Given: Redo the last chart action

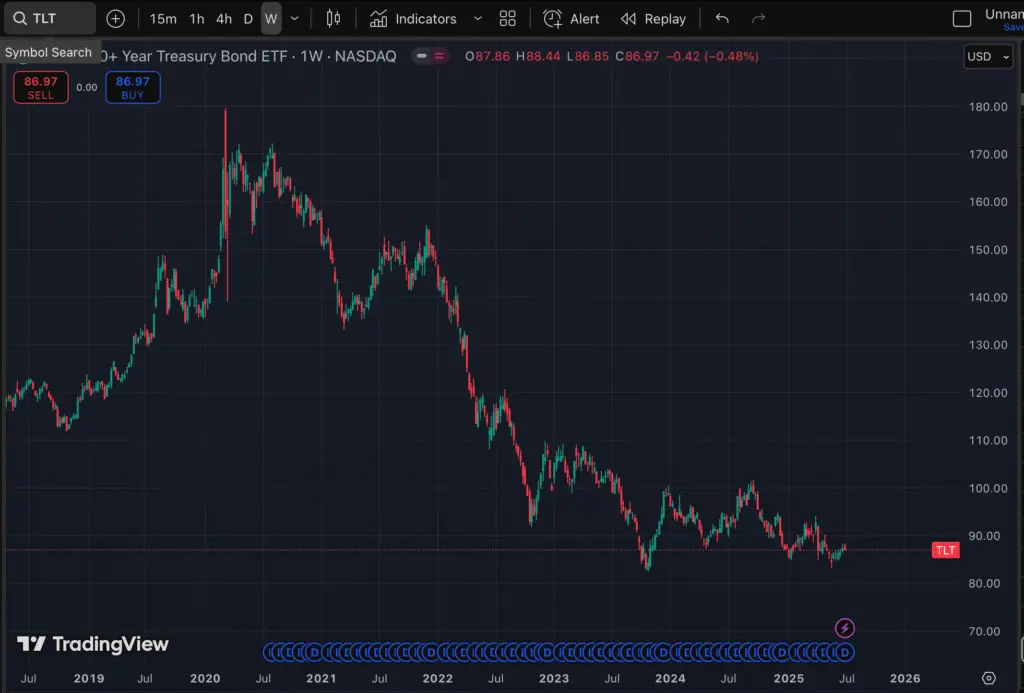Looking at the screenshot, I should click(x=758, y=19).
